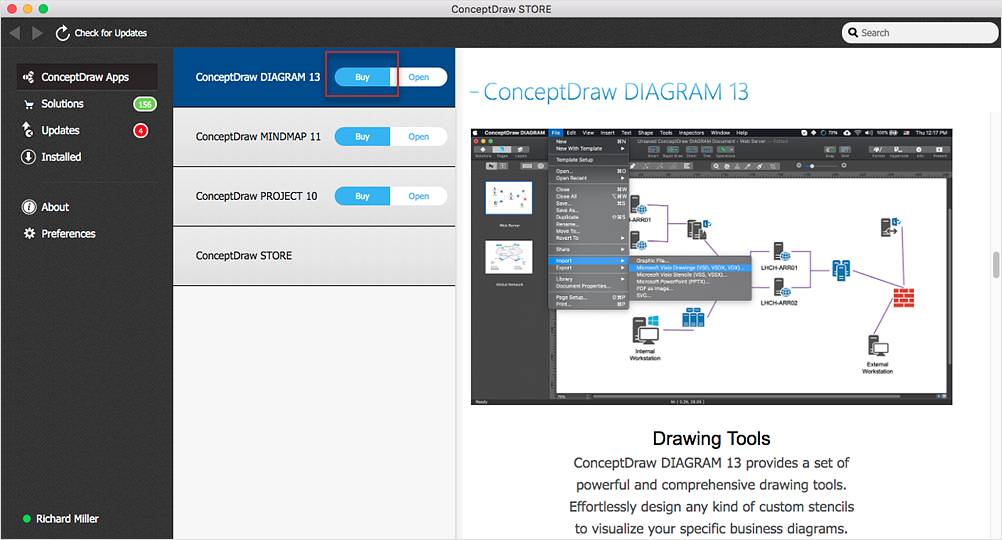1002x540 pixels.
Task: Click the DIAGRAM 13 screenshot preview
Action: coord(711,266)
